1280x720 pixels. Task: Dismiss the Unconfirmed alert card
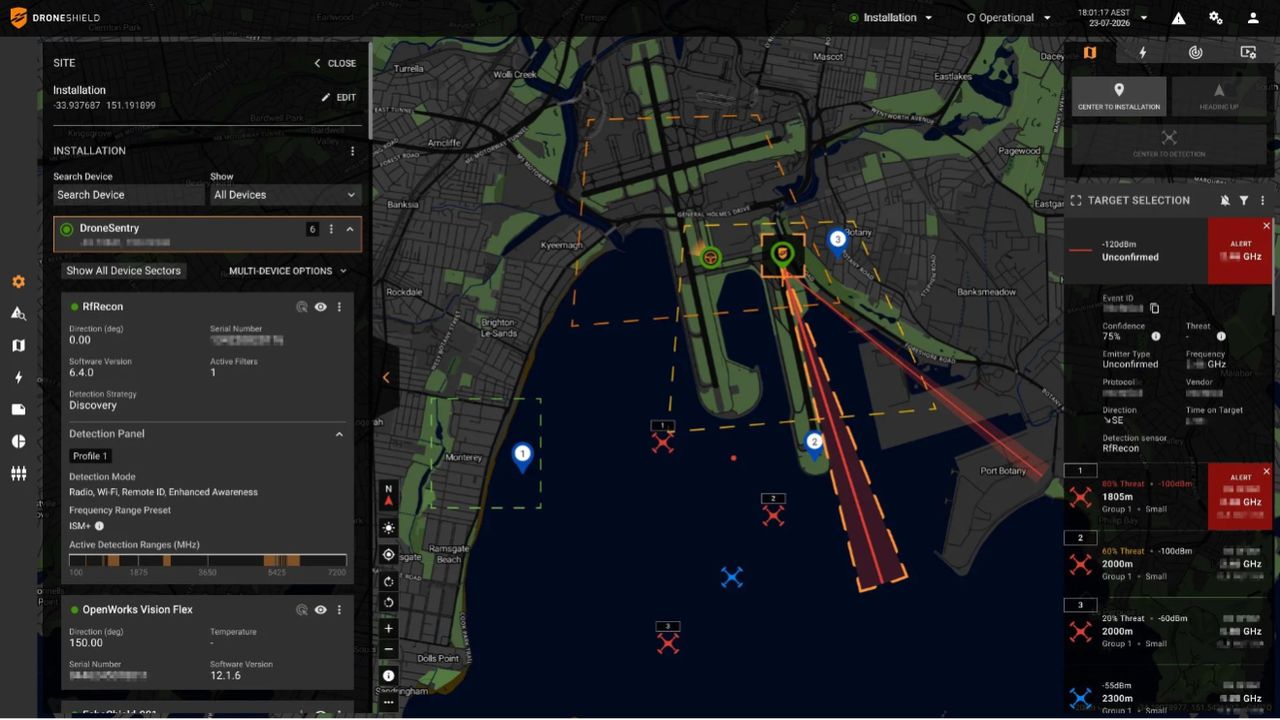[1266, 226]
